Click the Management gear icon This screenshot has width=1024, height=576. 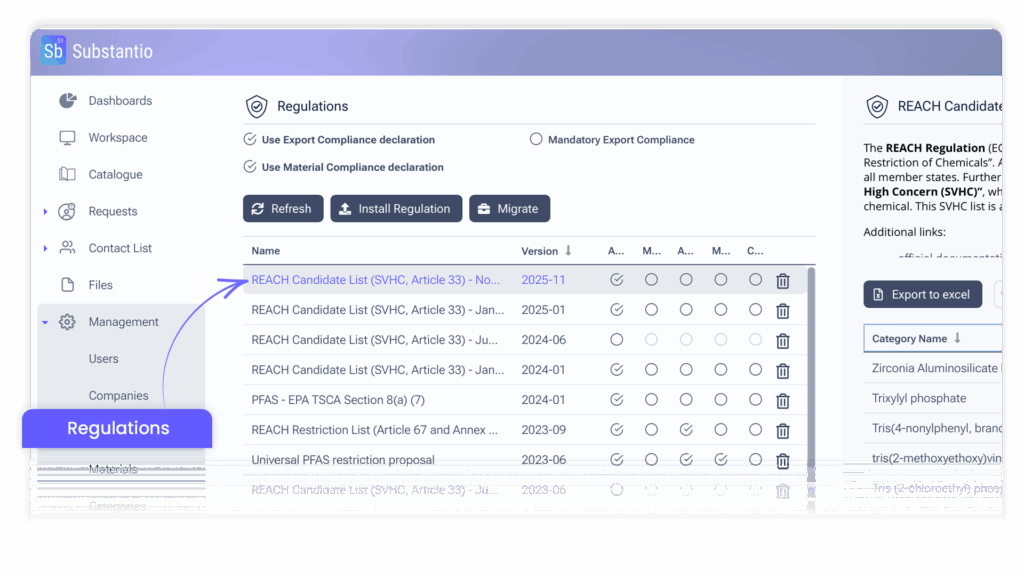click(67, 321)
